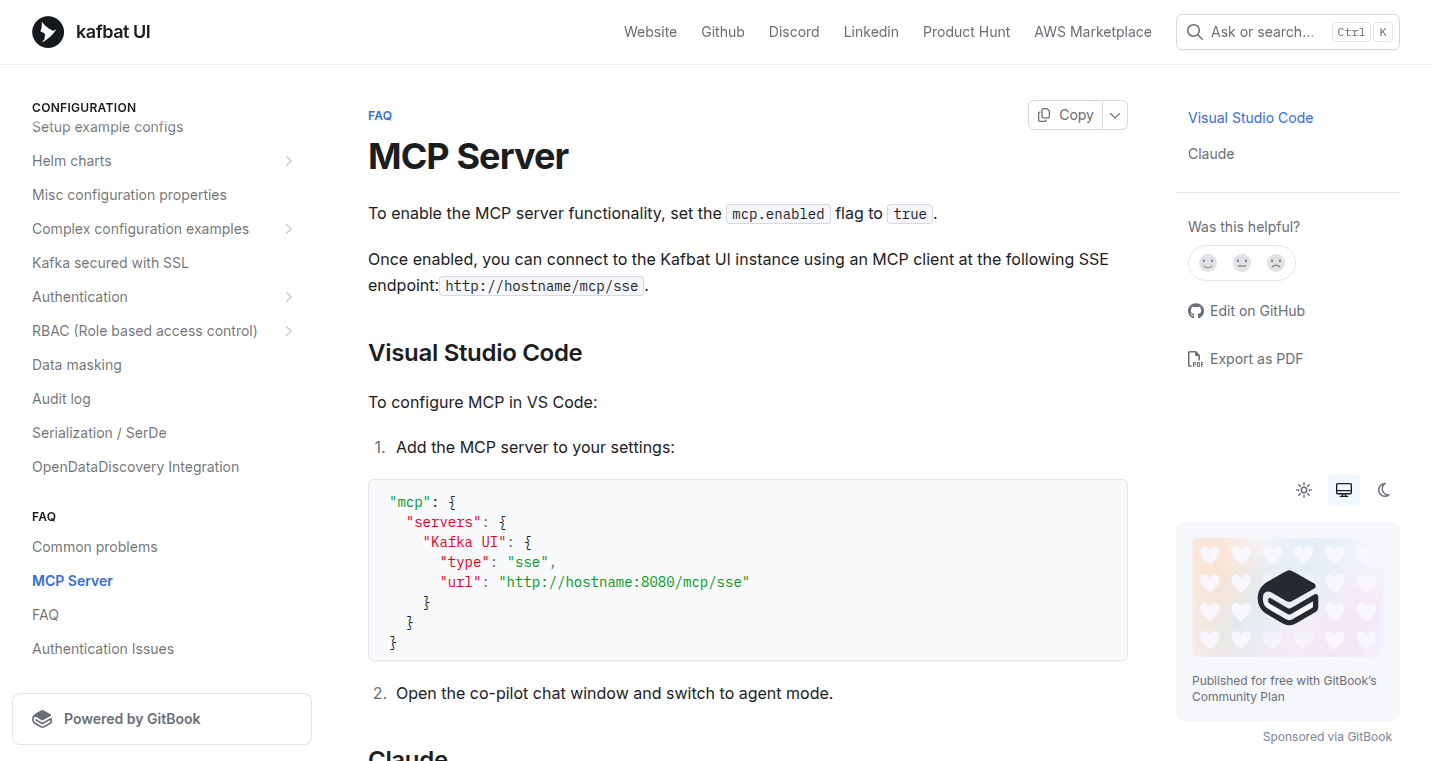Open Setup example configs page
Image resolution: width=1440 pixels, height=761 pixels.
point(108,127)
